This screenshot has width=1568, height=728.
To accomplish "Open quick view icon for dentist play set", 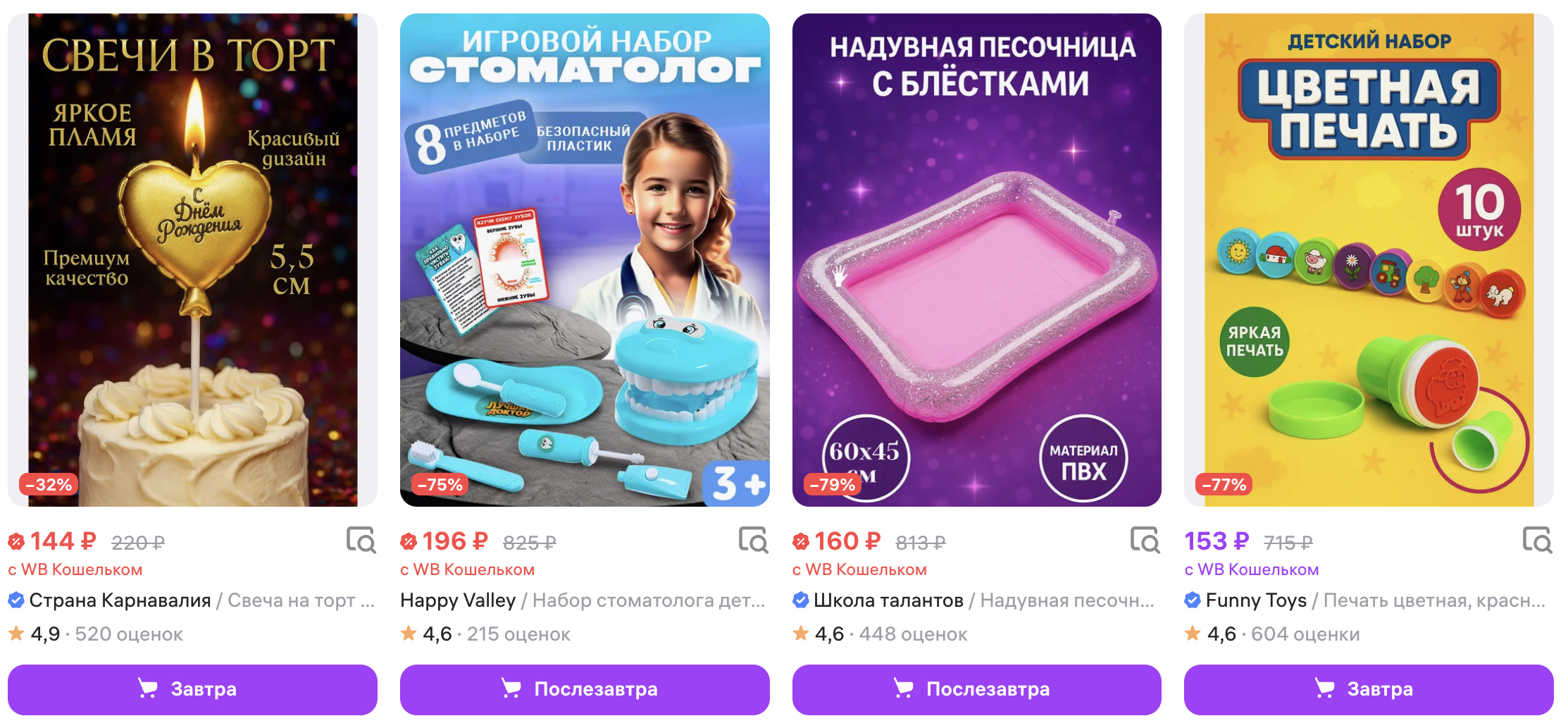I will 753,541.
